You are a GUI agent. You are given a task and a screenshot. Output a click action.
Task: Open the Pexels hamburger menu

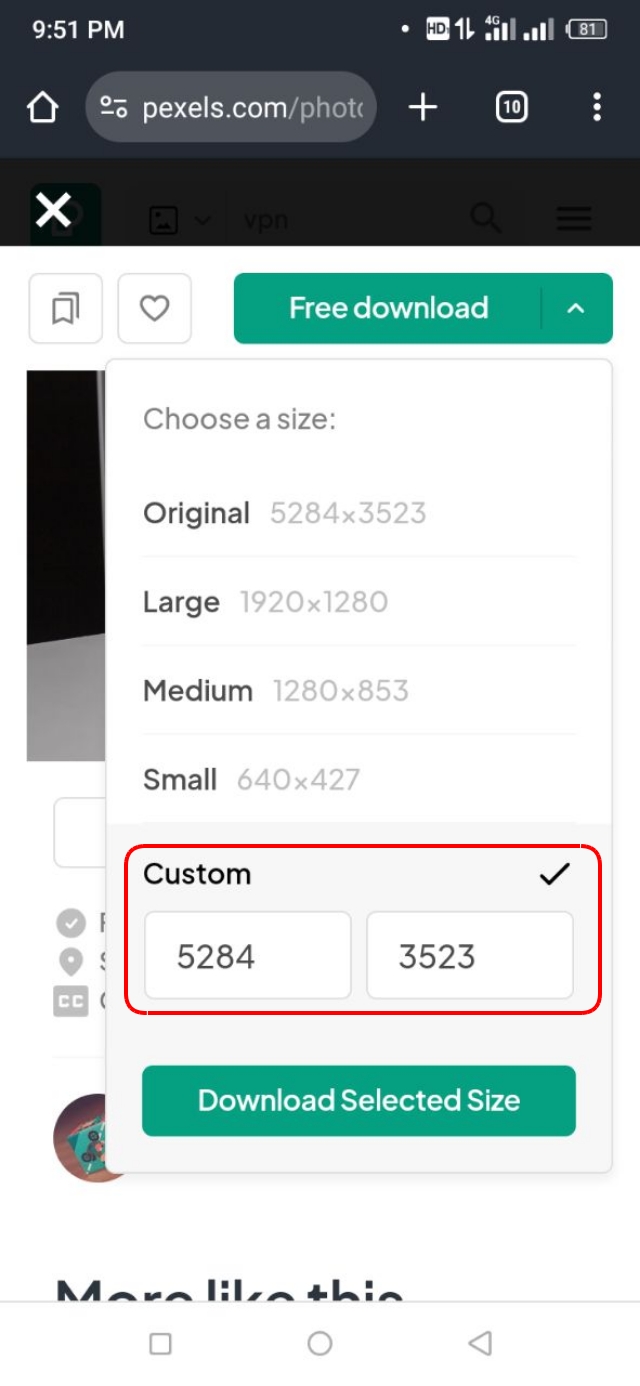573,218
